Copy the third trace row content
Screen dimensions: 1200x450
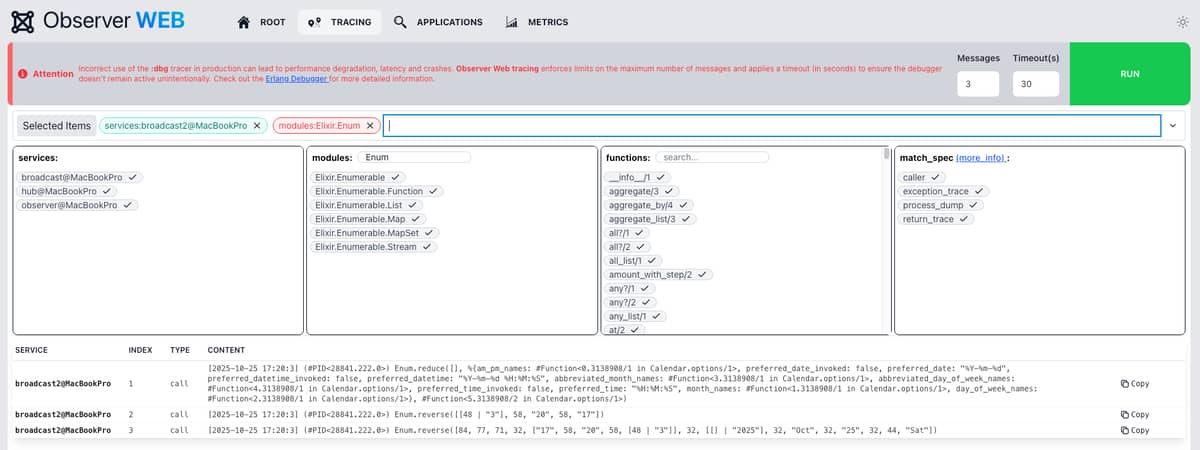pyautogui.click(x=1135, y=430)
